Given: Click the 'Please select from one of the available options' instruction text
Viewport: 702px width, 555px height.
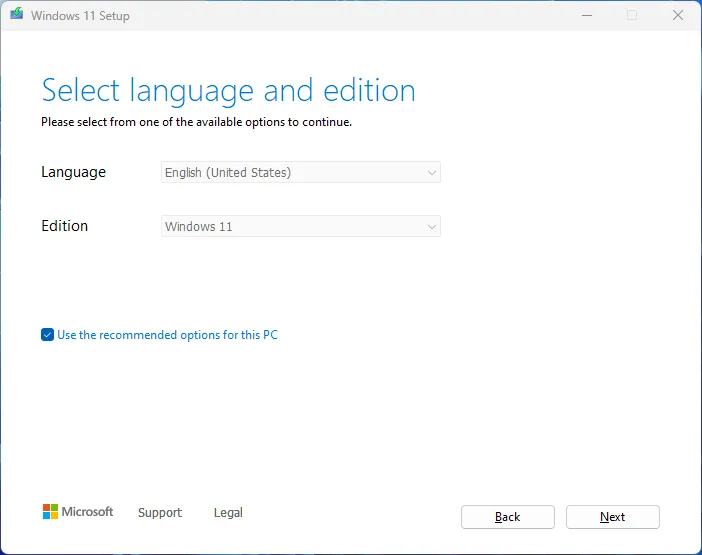Looking at the screenshot, I should click(196, 123).
